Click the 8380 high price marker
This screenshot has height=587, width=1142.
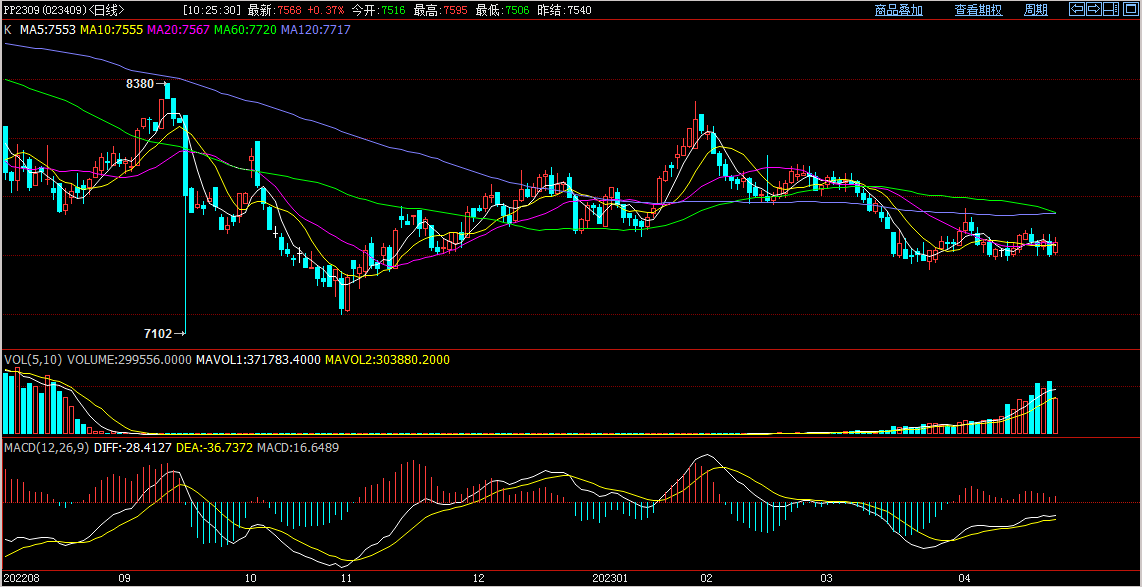tap(140, 84)
